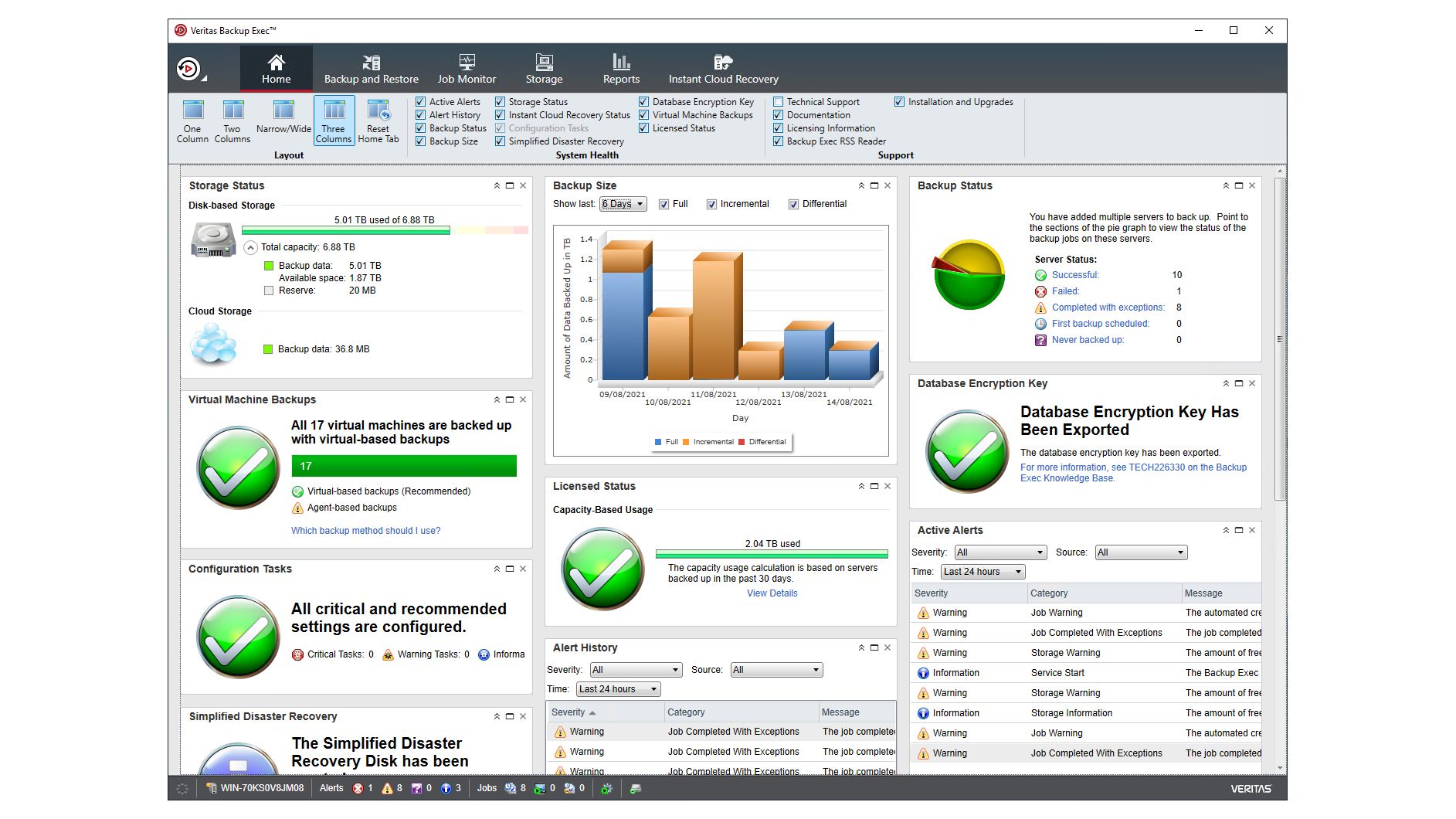Close the Configuration Tasks panel
1456x819 pixels.
[523, 569]
